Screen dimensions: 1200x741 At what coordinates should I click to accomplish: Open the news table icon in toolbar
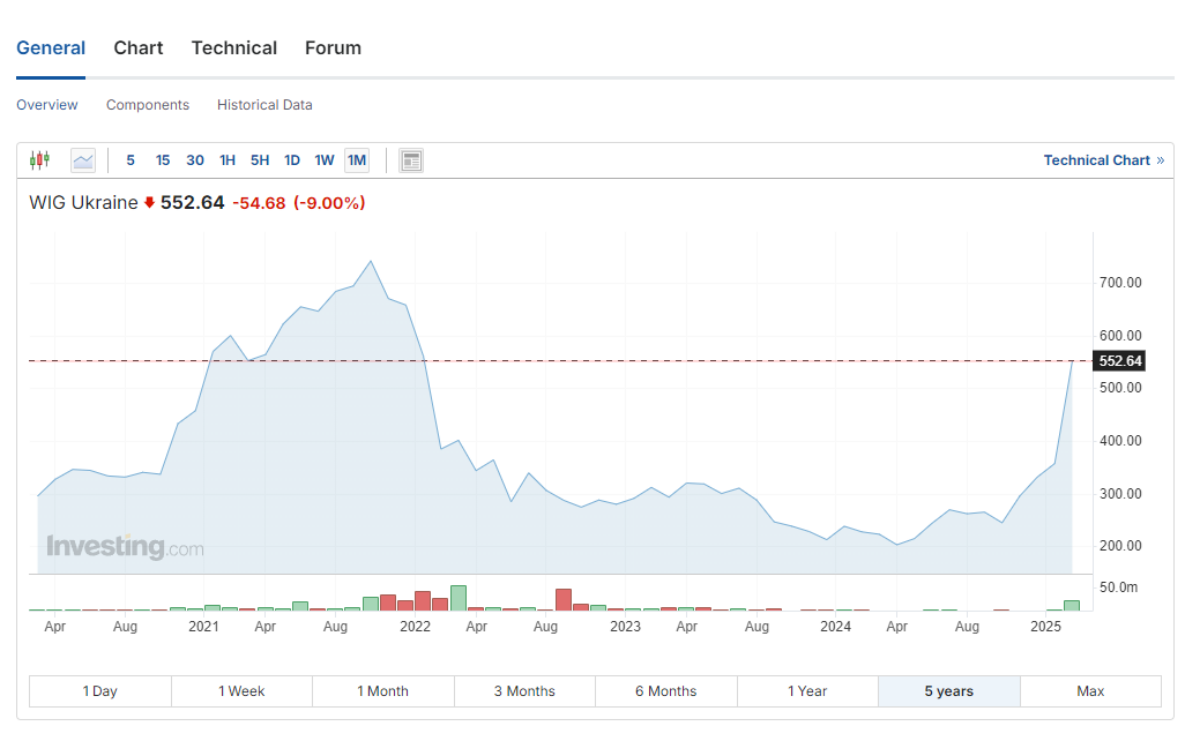click(x=411, y=160)
